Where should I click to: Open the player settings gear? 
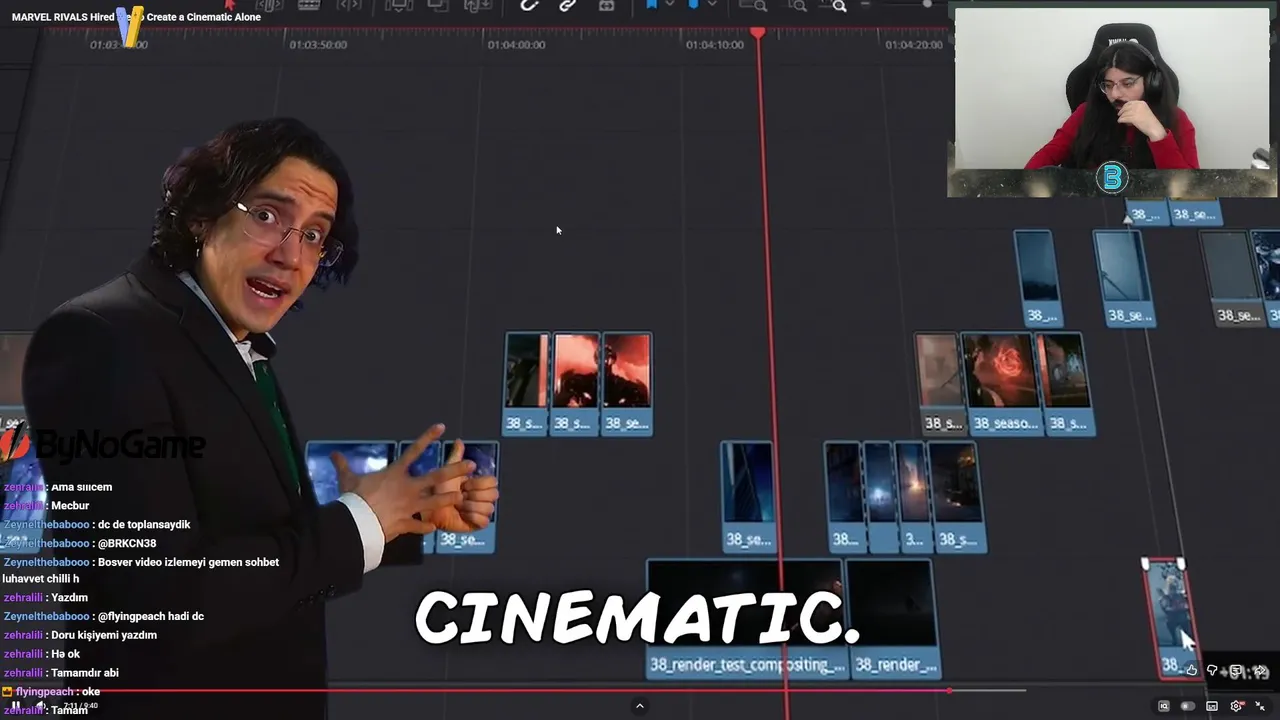[1236, 706]
